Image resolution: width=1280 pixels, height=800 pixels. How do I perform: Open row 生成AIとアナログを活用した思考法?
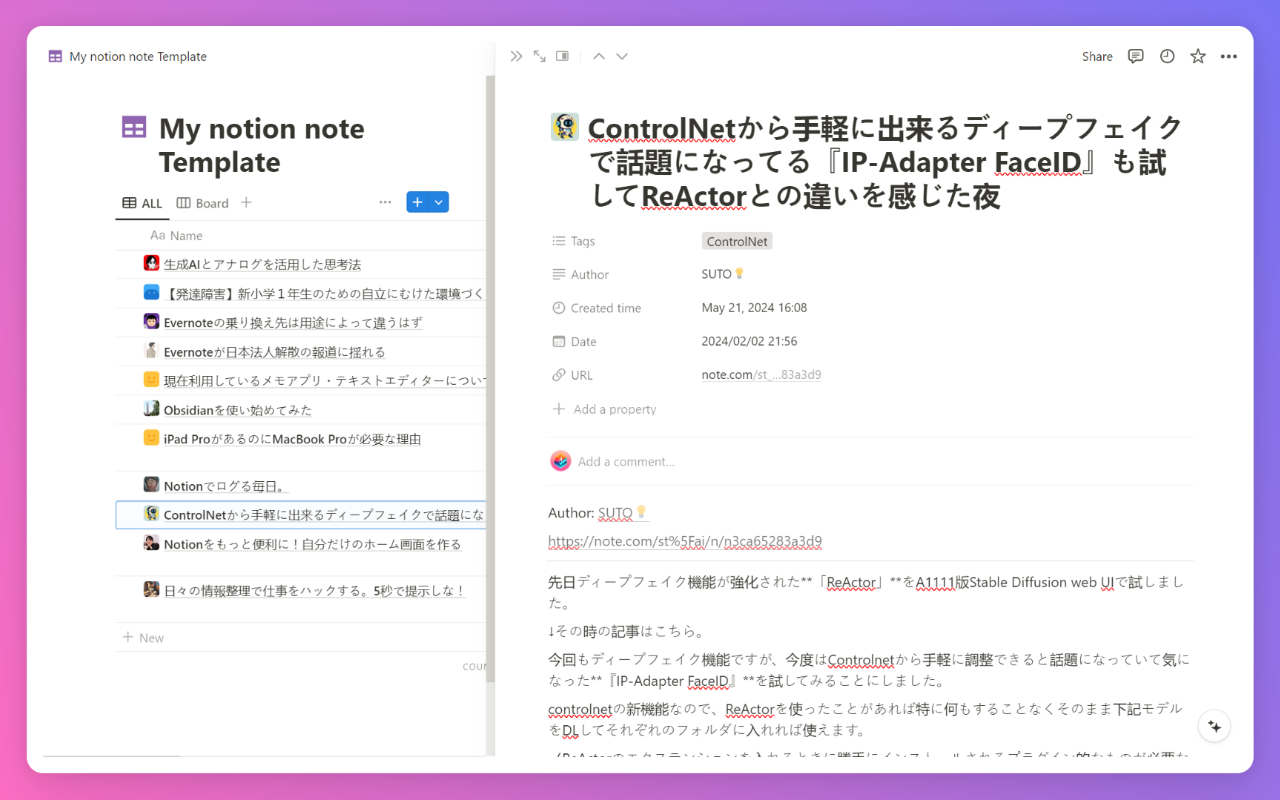pyautogui.click(x=262, y=264)
